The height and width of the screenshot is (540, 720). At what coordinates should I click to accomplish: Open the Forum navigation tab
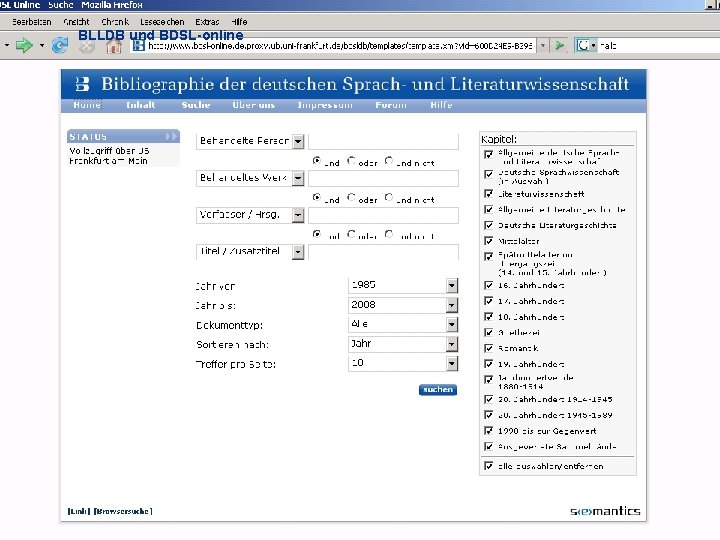point(391,105)
